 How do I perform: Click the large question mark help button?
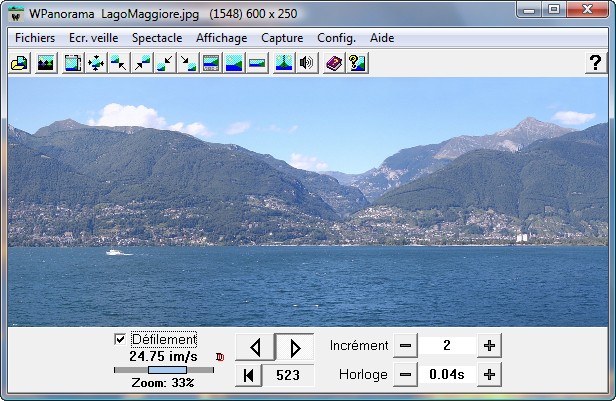(x=596, y=62)
